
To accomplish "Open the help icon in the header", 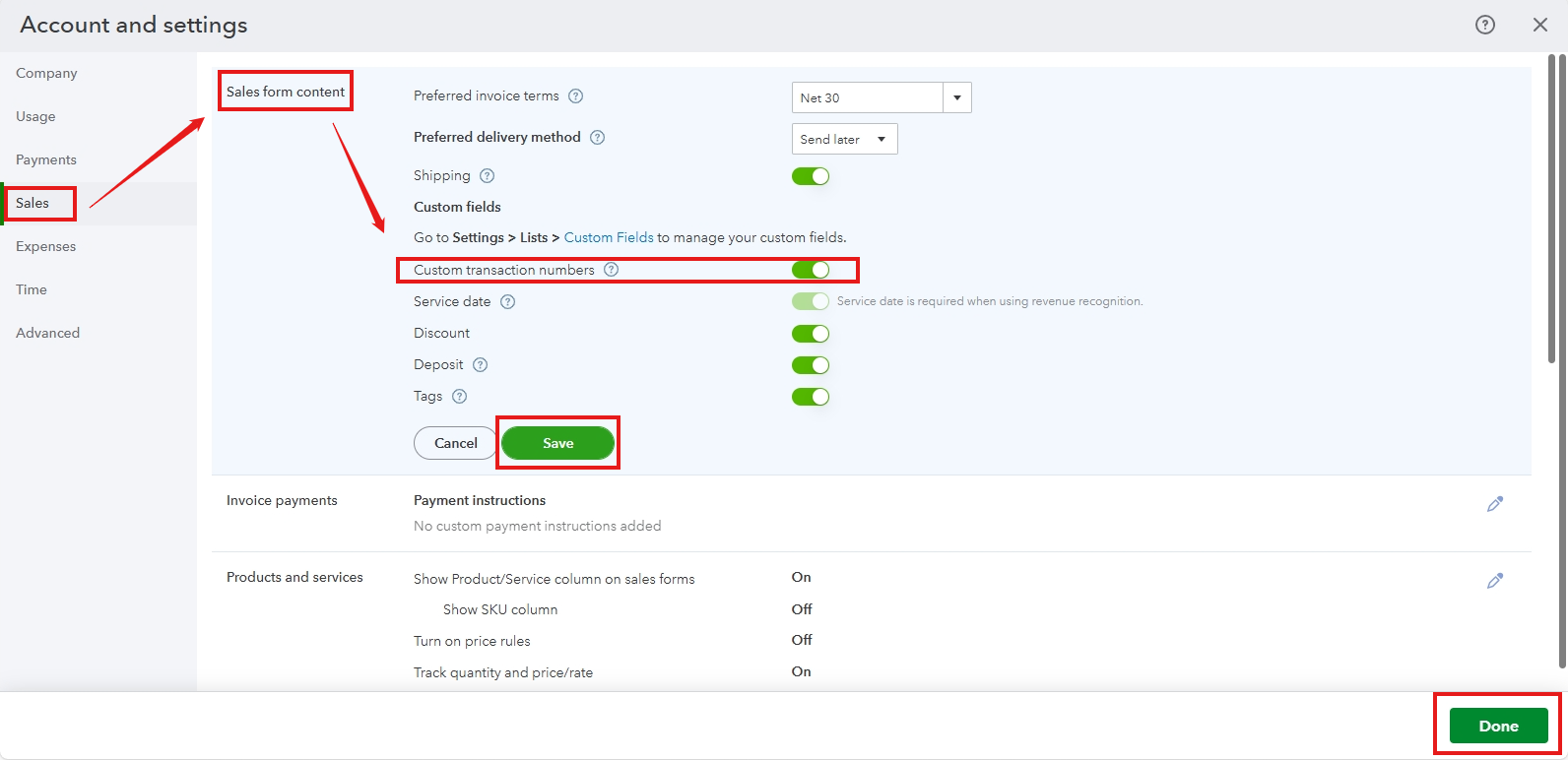I will coord(1484,25).
